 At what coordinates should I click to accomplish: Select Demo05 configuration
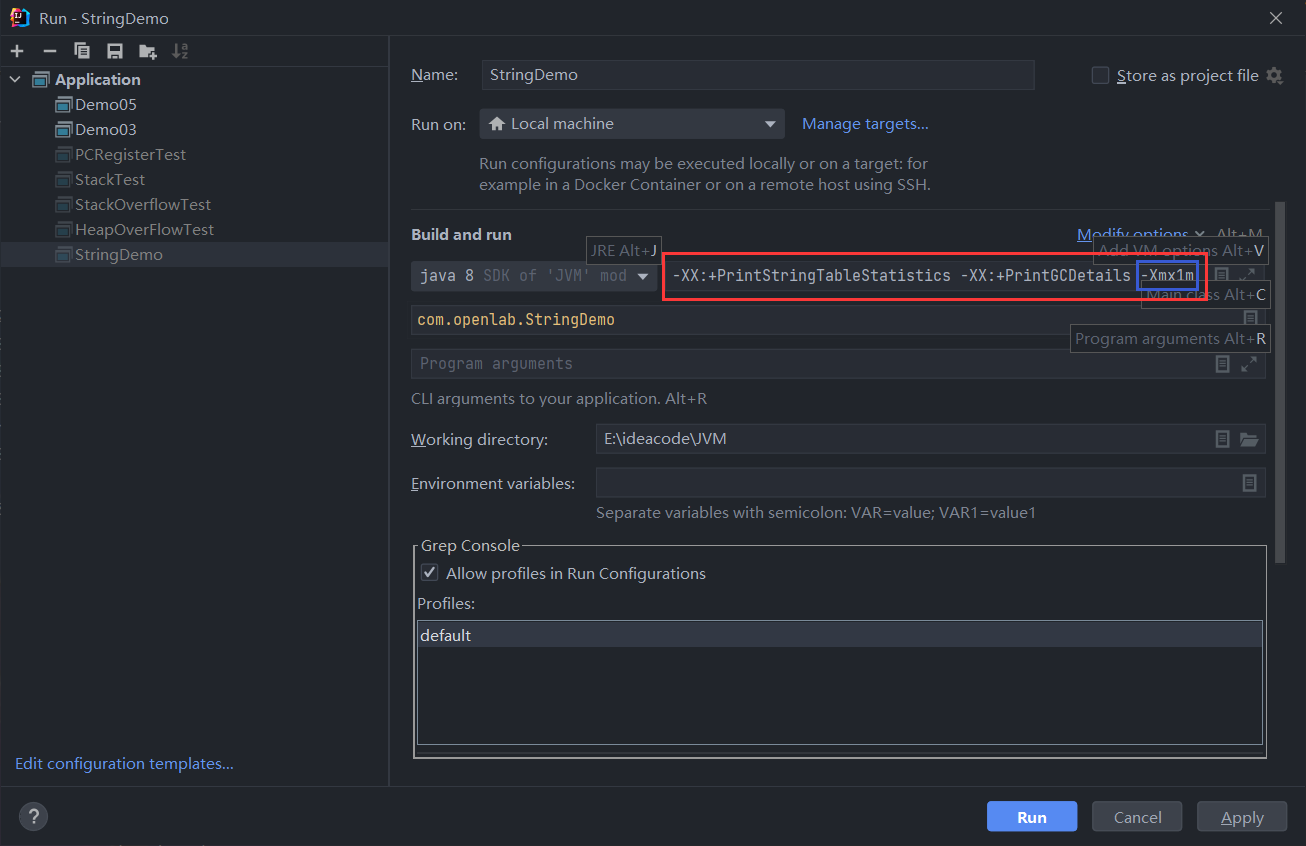pyautogui.click(x=105, y=104)
